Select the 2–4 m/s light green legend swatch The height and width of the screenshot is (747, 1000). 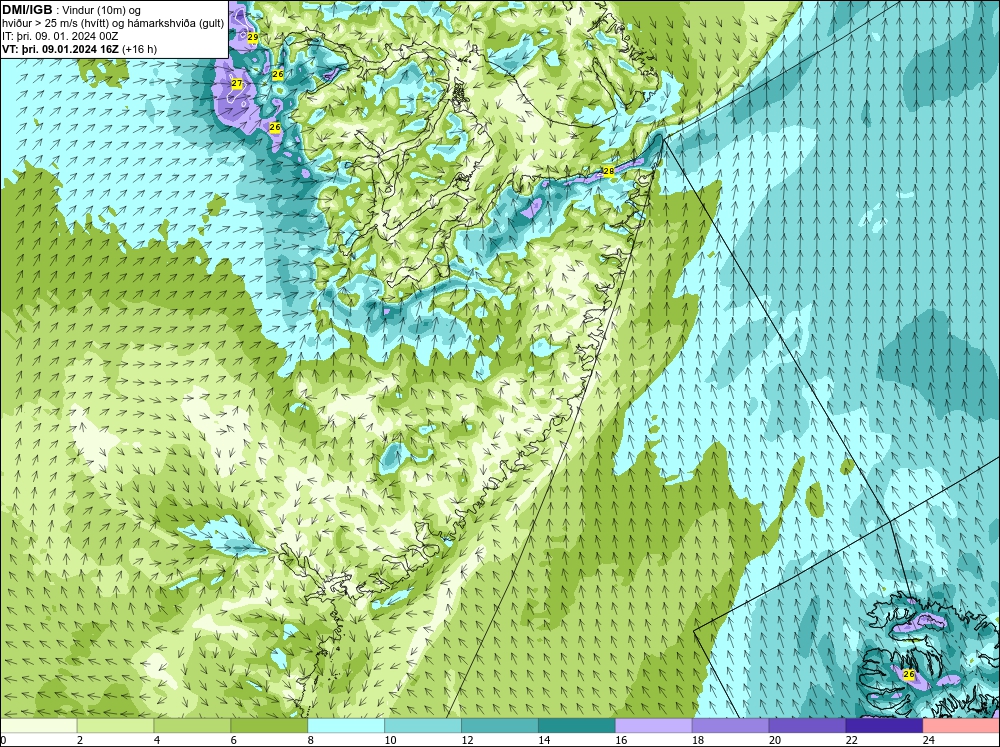[x=115, y=726]
